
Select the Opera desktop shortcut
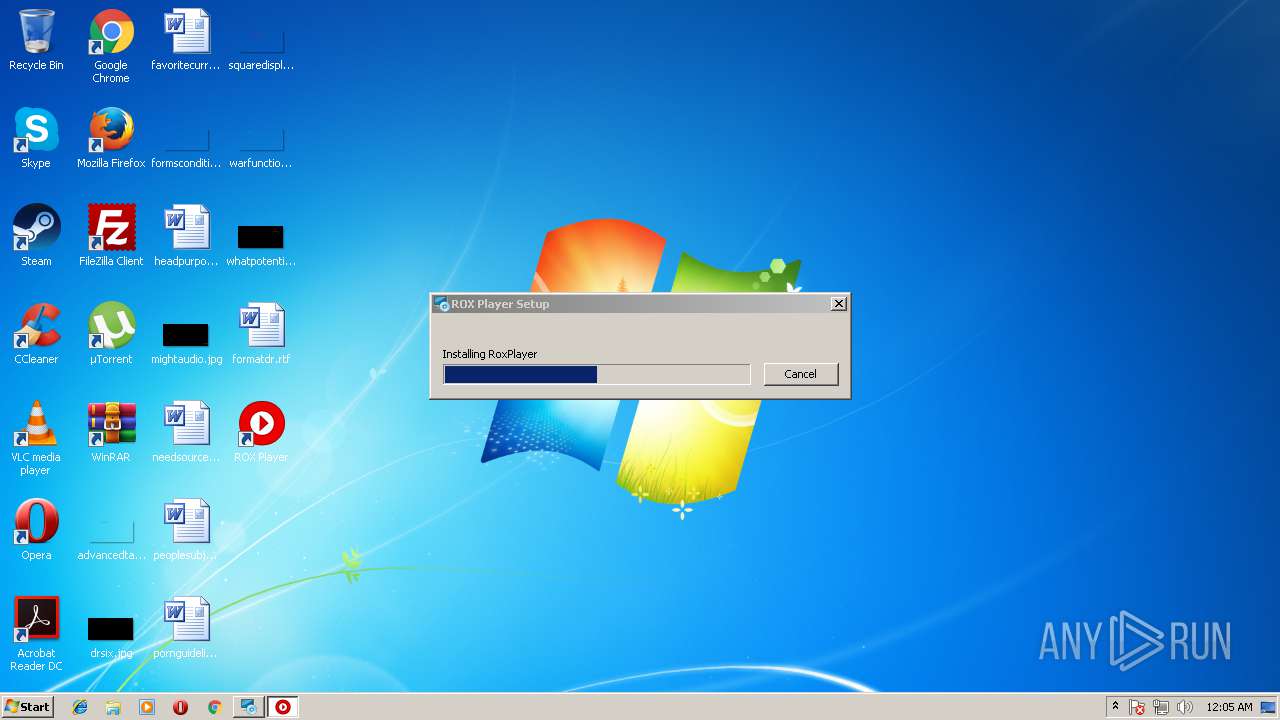tap(36, 530)
